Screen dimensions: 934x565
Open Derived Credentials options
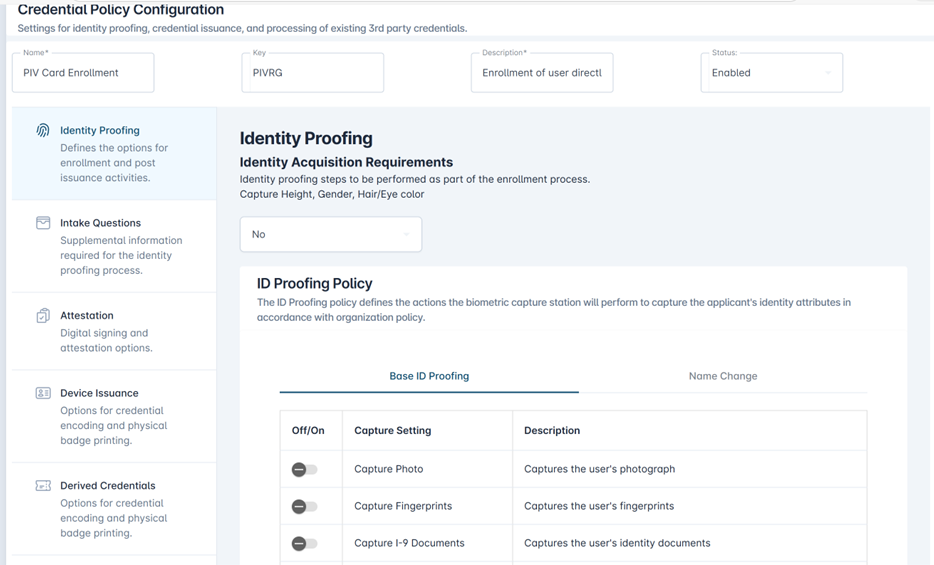(107, 486)
